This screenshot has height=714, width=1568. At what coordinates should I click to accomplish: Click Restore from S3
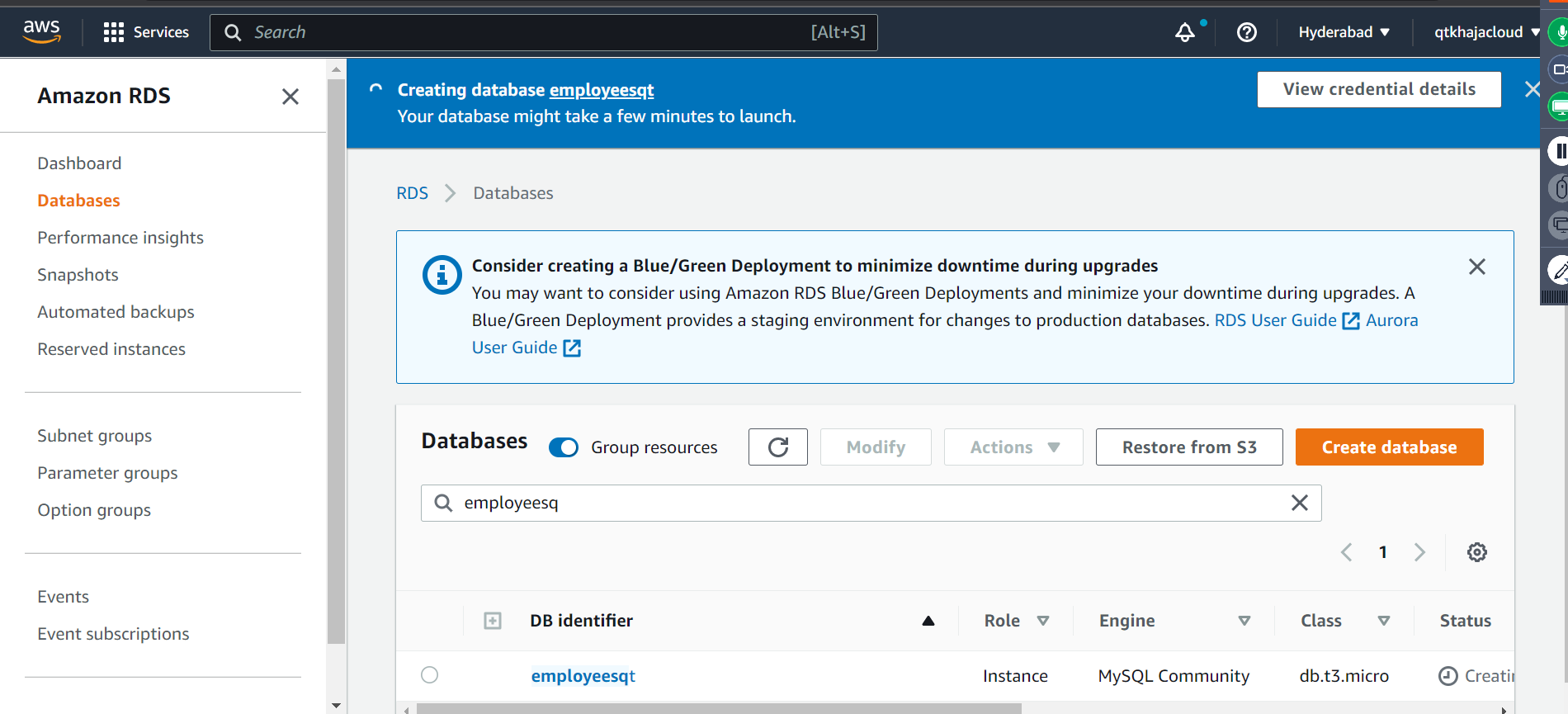[x=1189, y=447]
